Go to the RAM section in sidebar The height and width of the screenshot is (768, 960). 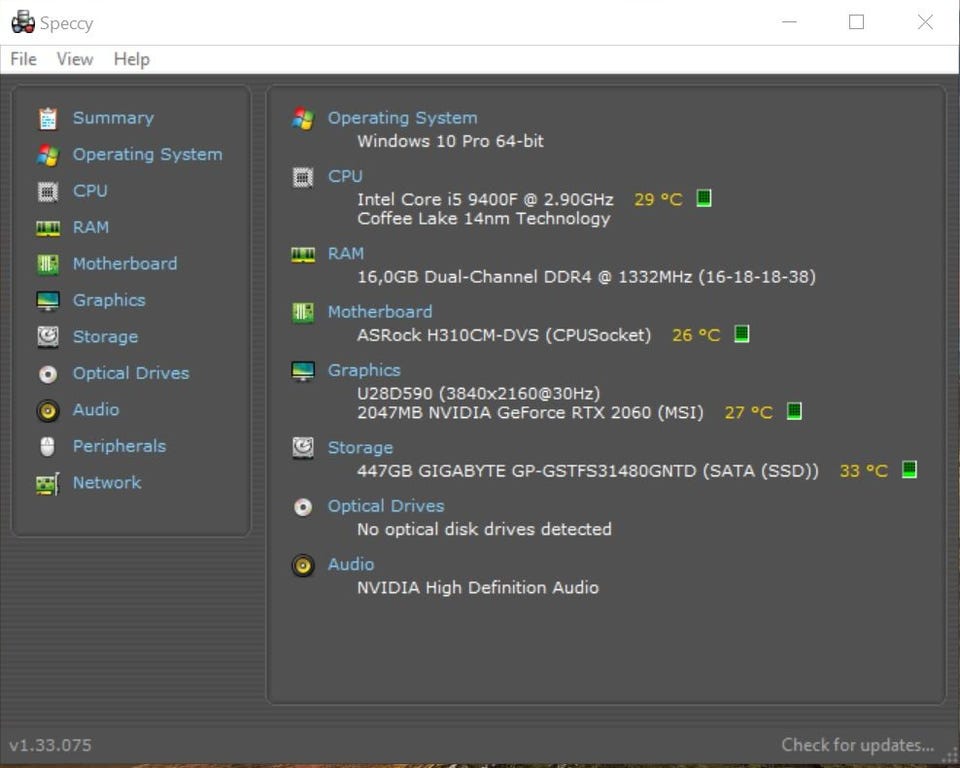click(x=91, y=227)
